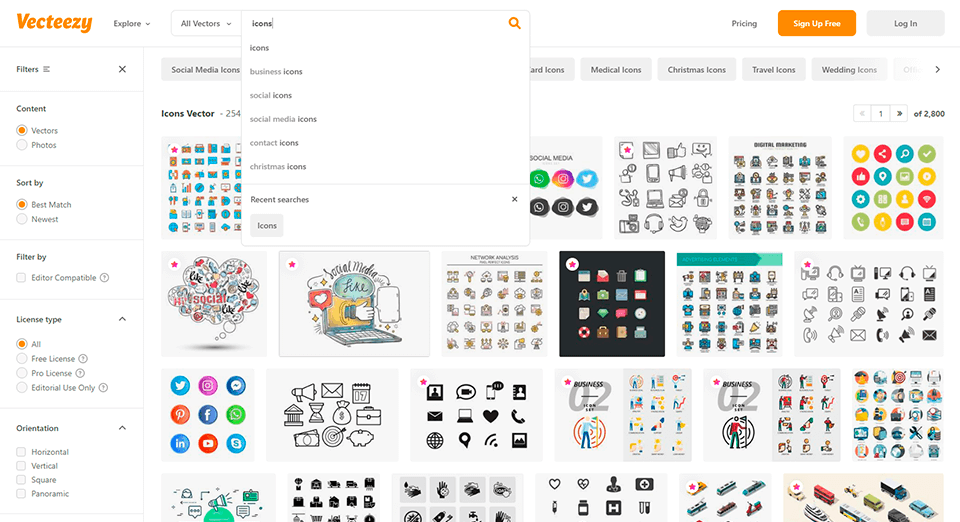This screenshot has width=960, height=522.
Task: Click the page number input field
Action: tap(880, 114)
